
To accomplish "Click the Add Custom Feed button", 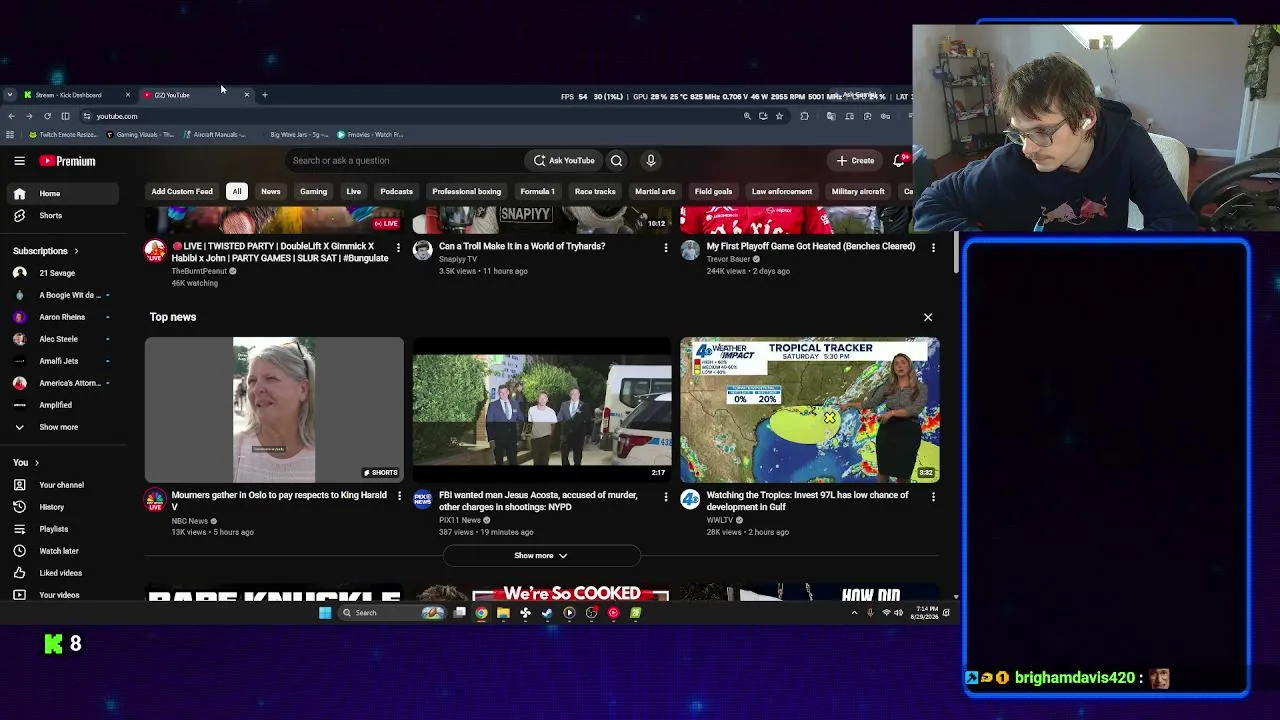I will click(182, 191).
